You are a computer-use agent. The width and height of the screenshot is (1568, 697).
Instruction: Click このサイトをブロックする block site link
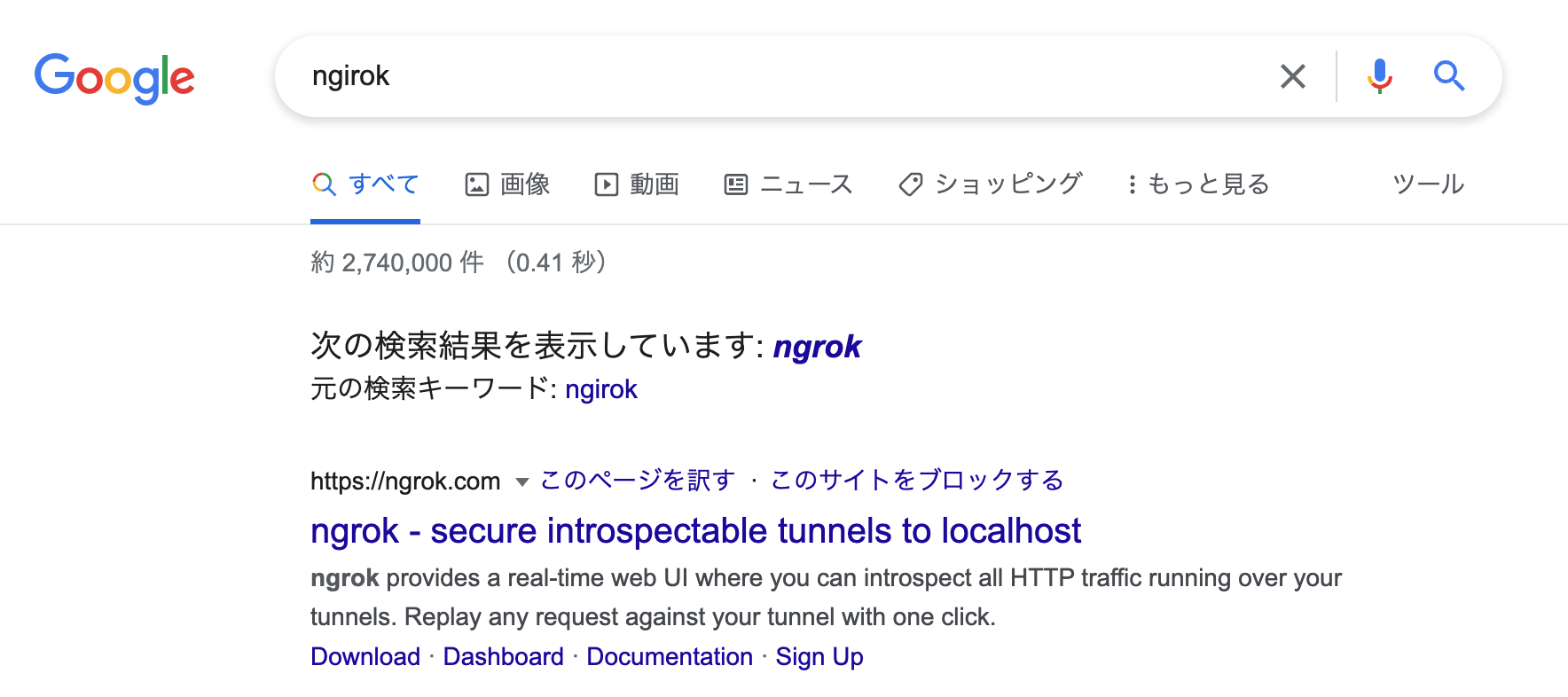coord(917,481)
